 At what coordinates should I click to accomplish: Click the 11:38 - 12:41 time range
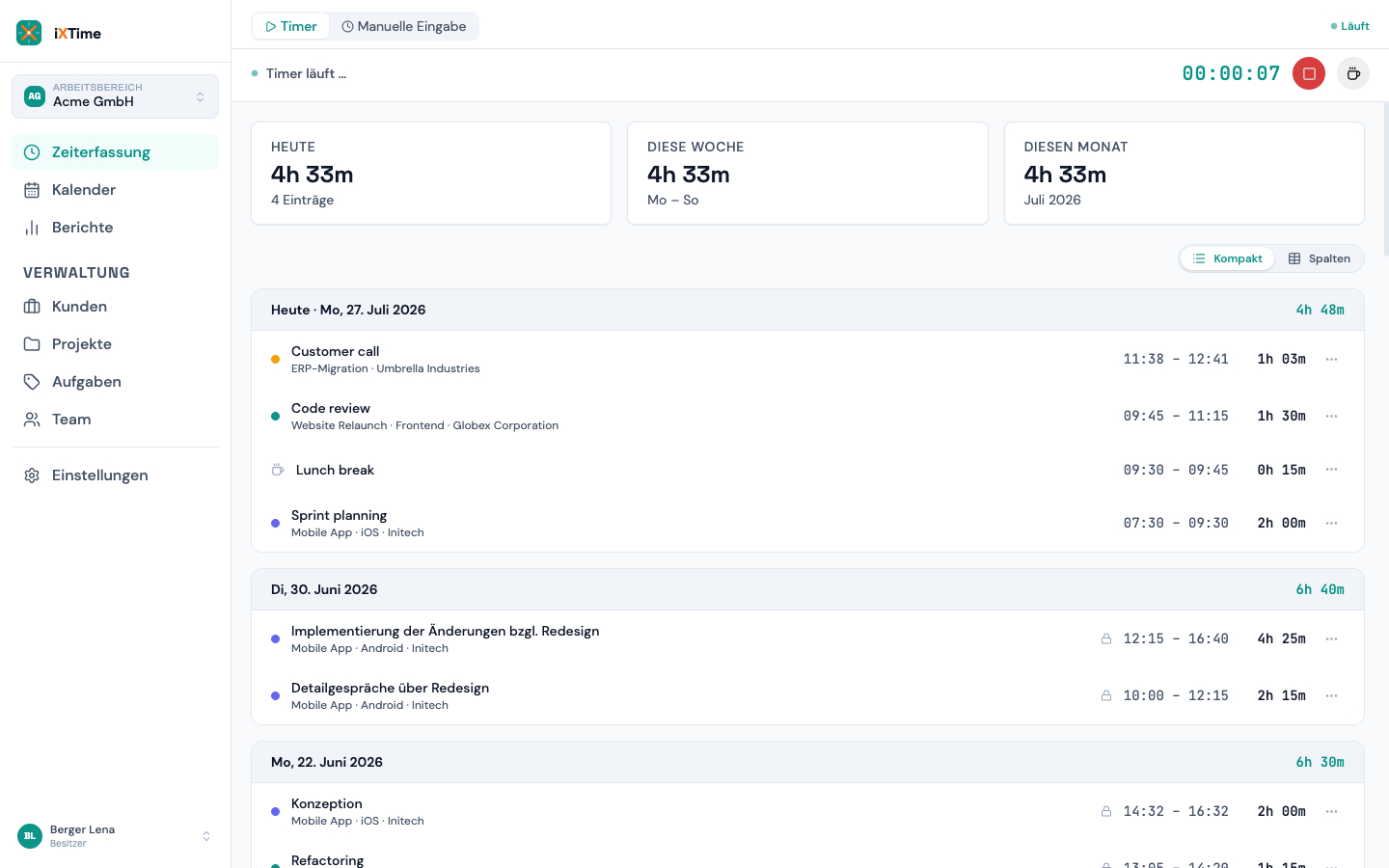(x=1176, y=360)
